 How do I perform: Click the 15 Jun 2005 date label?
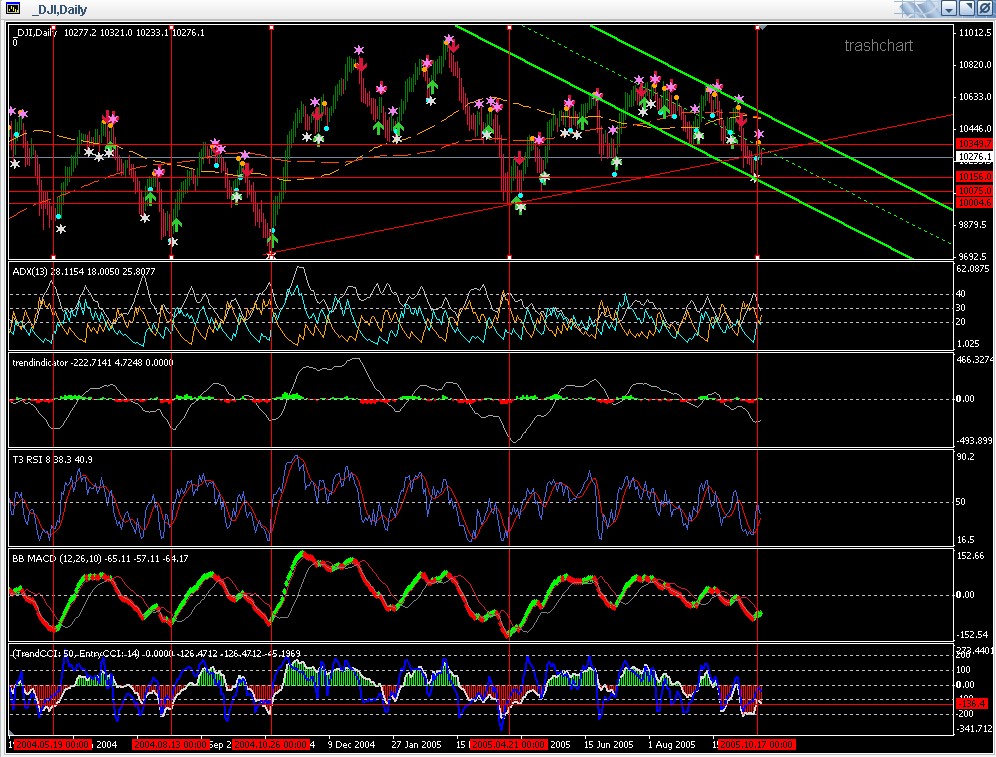click(609, 744)
